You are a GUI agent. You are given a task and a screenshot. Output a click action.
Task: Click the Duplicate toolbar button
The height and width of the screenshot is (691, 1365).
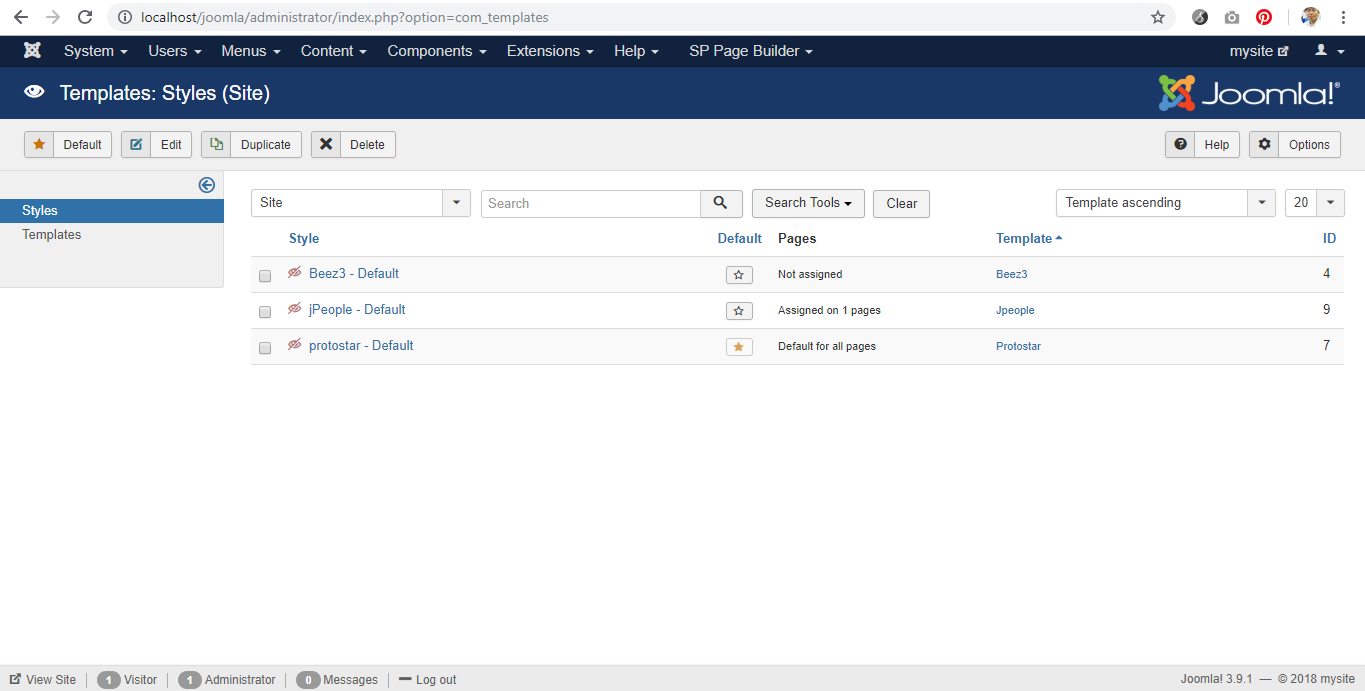point(251,145)
